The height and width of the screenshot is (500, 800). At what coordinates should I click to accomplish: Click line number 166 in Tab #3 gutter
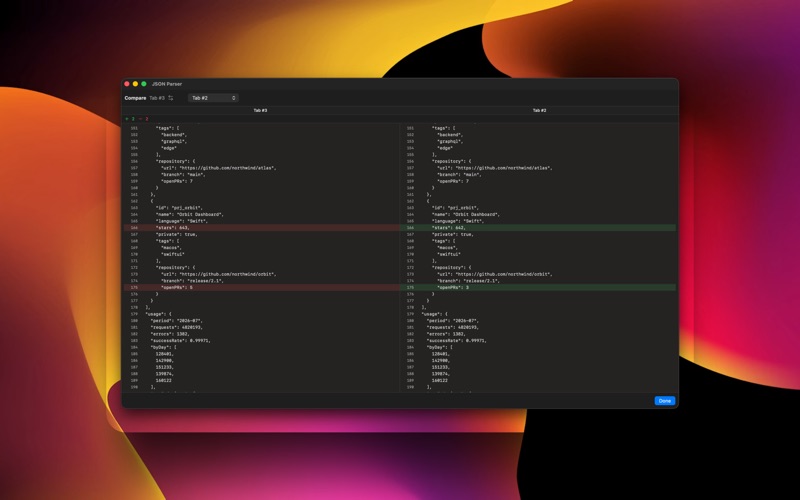[x=134, y=228]
